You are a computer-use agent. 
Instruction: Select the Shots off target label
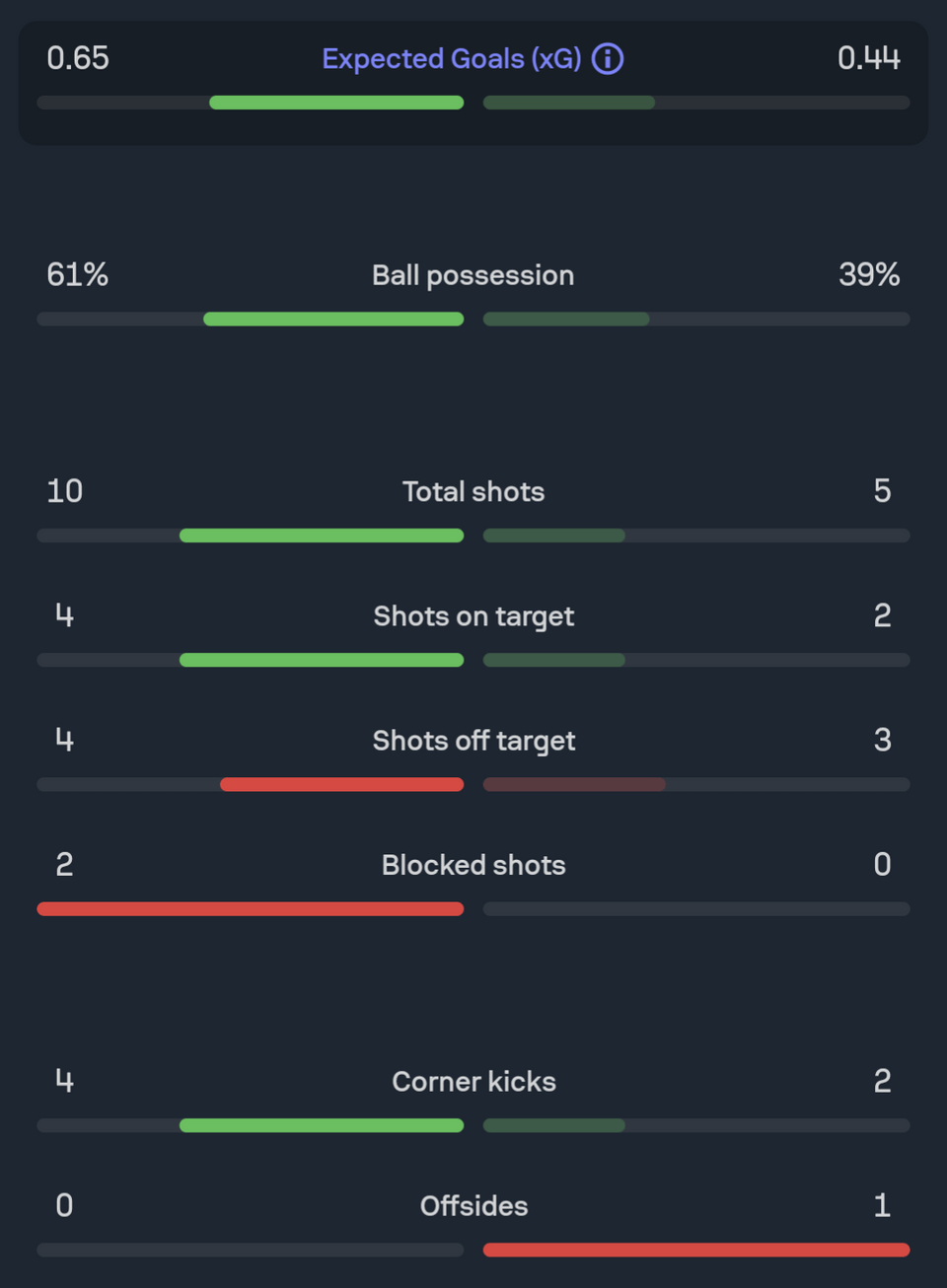(x=473, y=741)
